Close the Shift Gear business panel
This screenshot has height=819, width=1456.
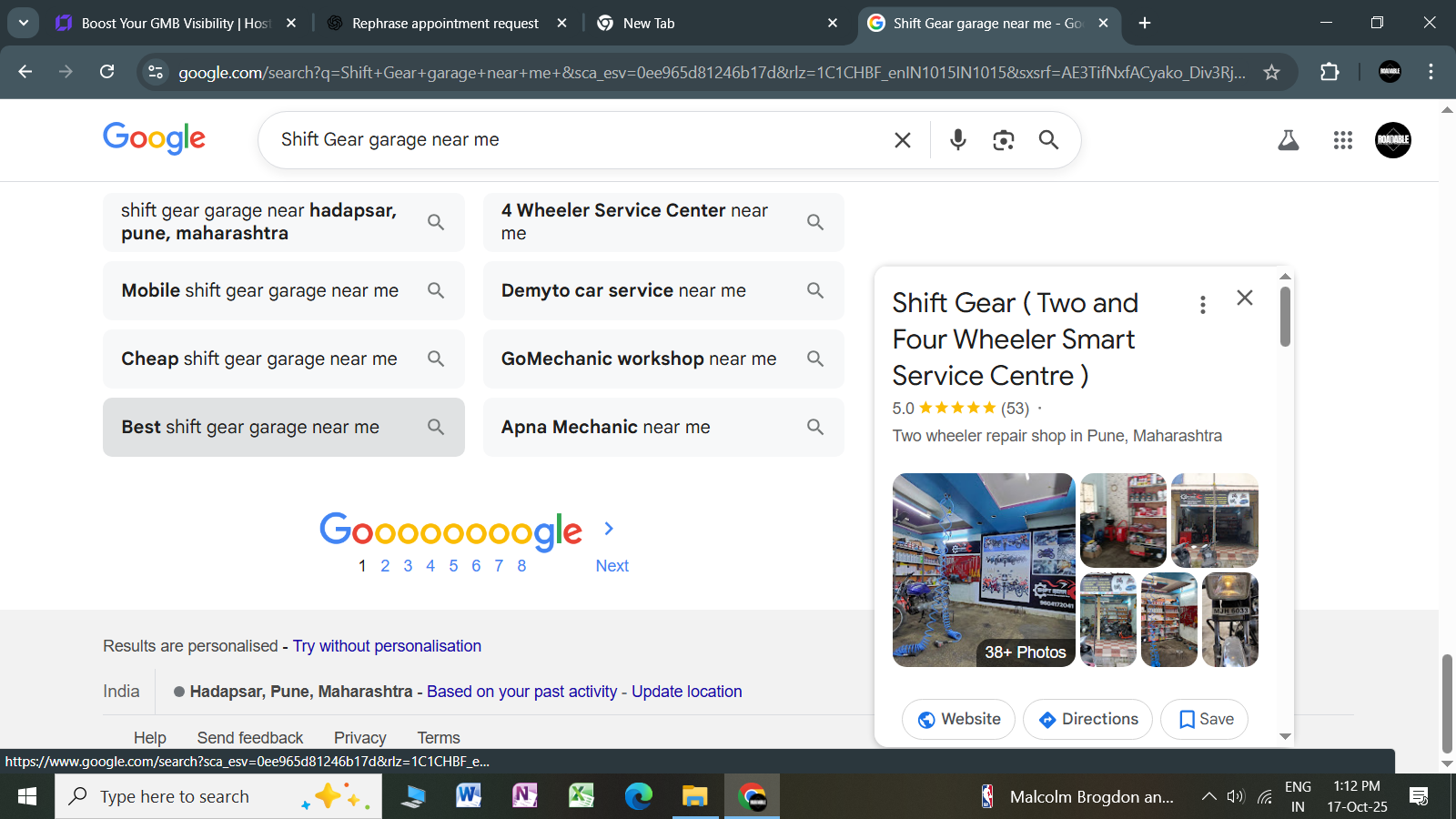(x=1245, y=298)
